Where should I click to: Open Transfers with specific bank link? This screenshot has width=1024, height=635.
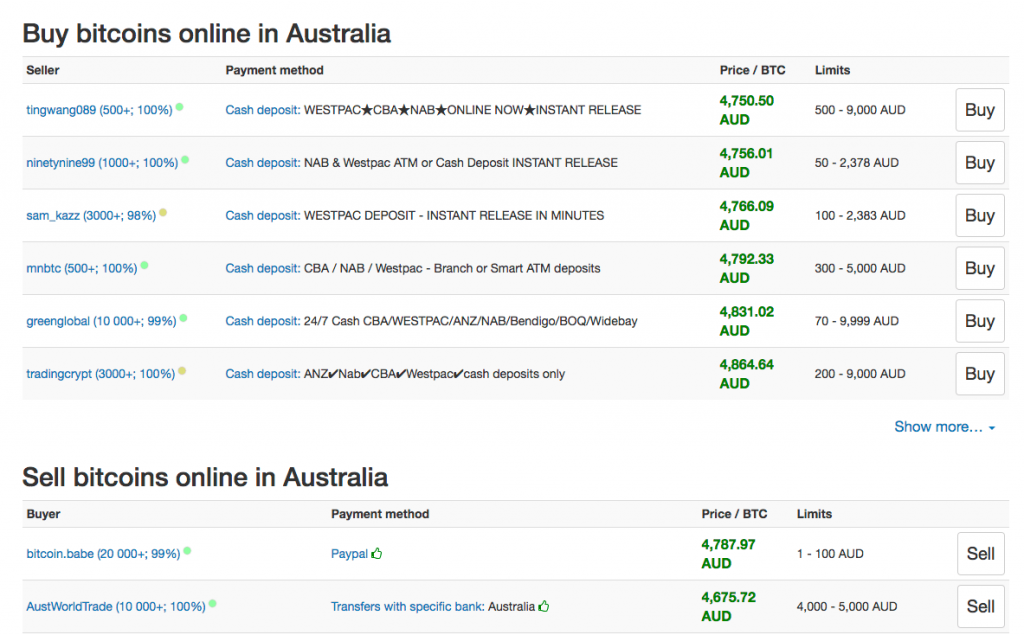pyautogui.click(x=407, y=607)
